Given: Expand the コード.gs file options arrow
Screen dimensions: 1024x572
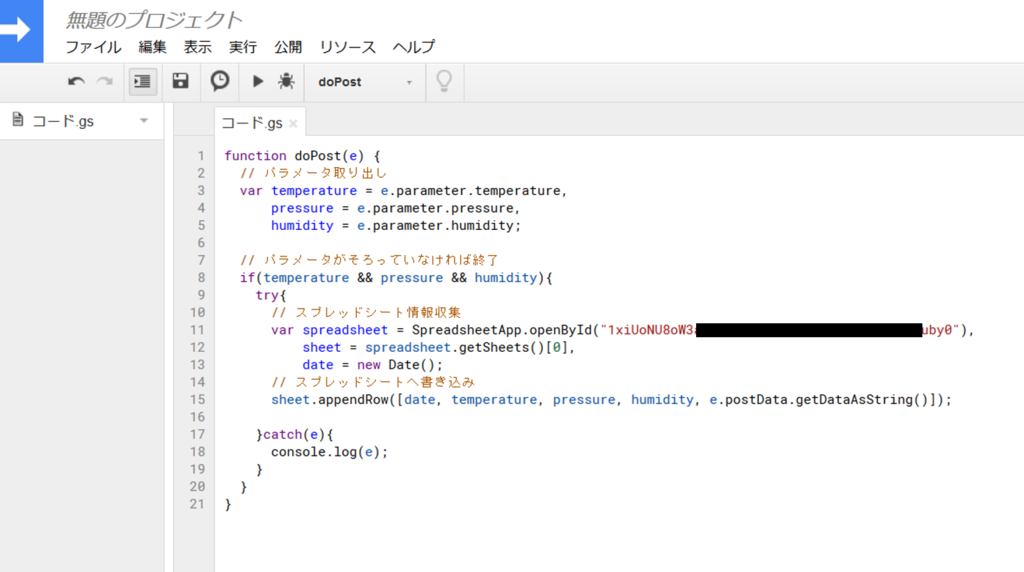Looking at the screenshot, I should click(x=144, y=121).
